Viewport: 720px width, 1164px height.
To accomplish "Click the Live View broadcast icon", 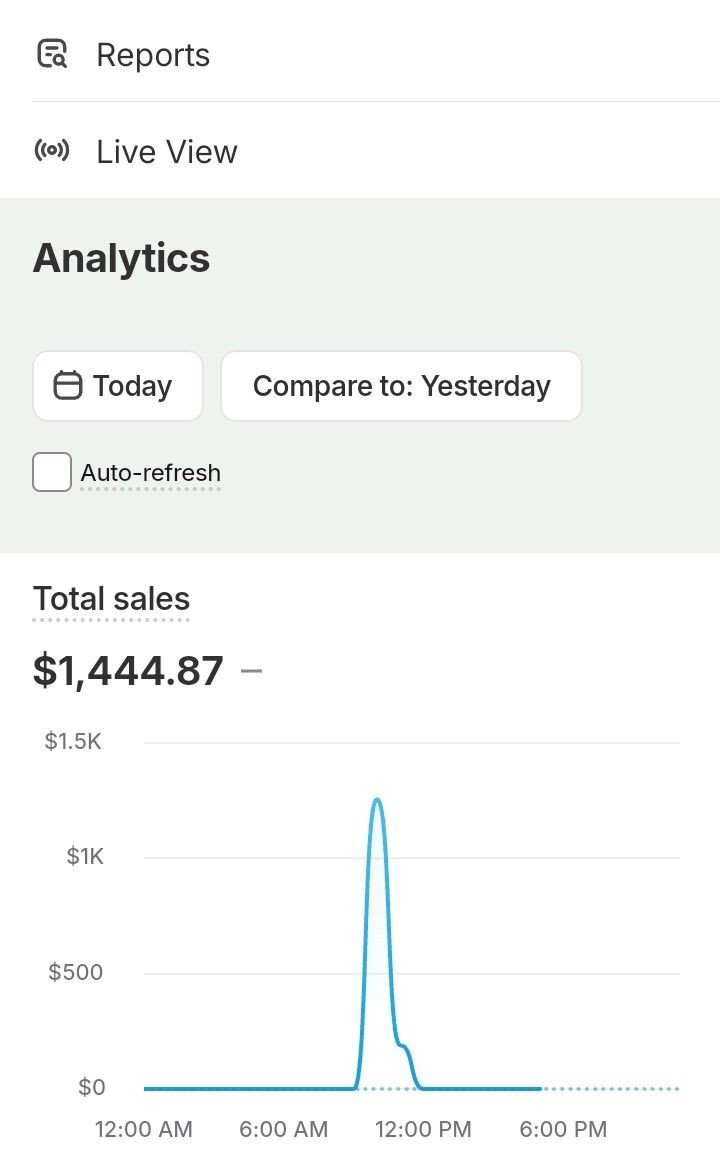I will (x=52, y=152).
